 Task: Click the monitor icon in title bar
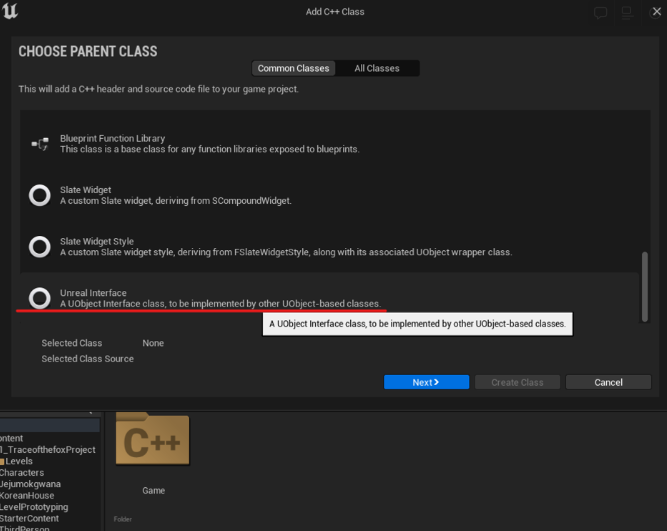click(x=627, y=12)
